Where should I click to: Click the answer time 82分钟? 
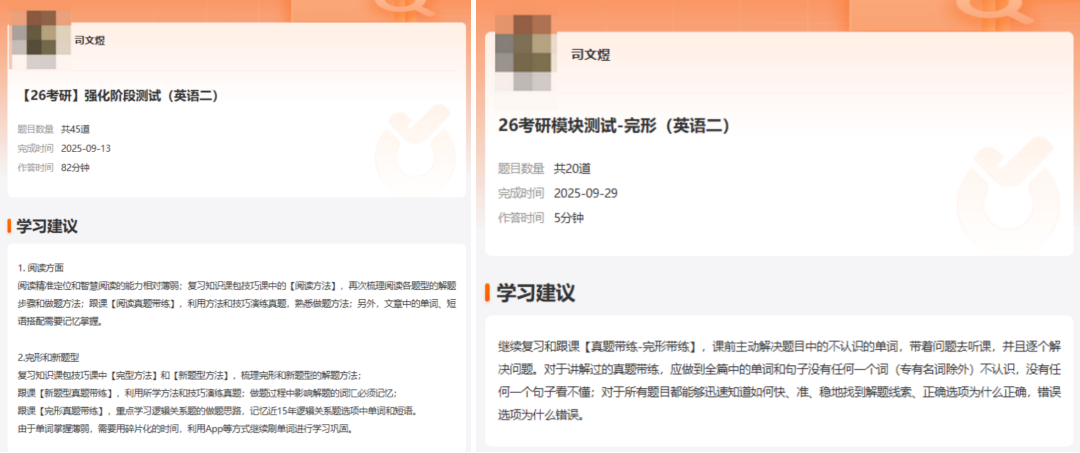(75, 167)
